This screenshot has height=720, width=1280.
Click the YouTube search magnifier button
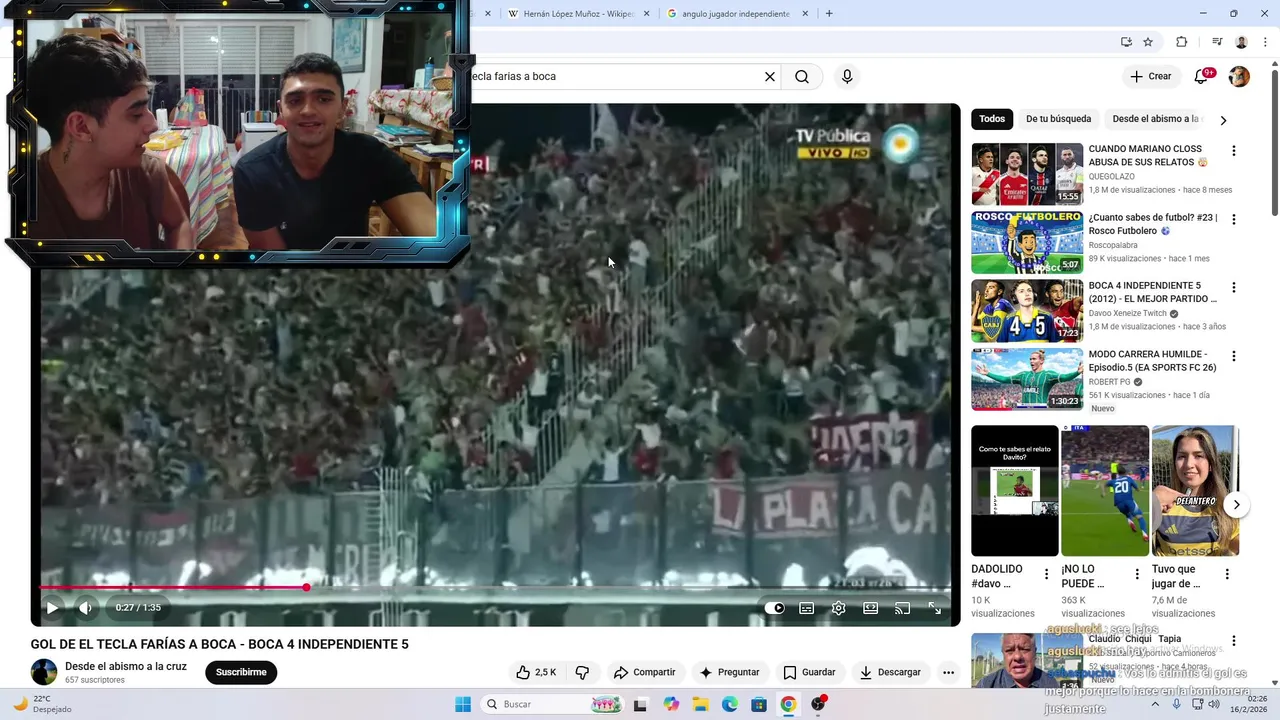(802, 76)
